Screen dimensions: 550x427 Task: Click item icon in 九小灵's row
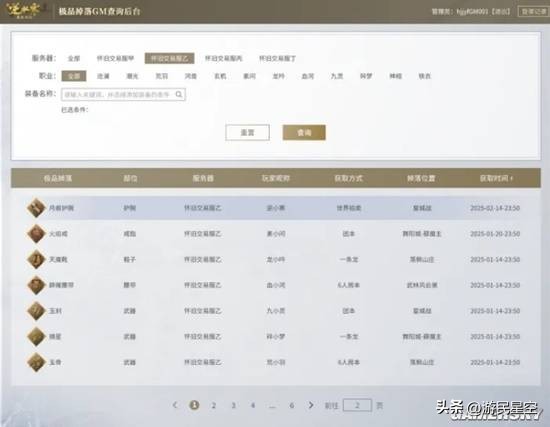click(x=36, y=311)
